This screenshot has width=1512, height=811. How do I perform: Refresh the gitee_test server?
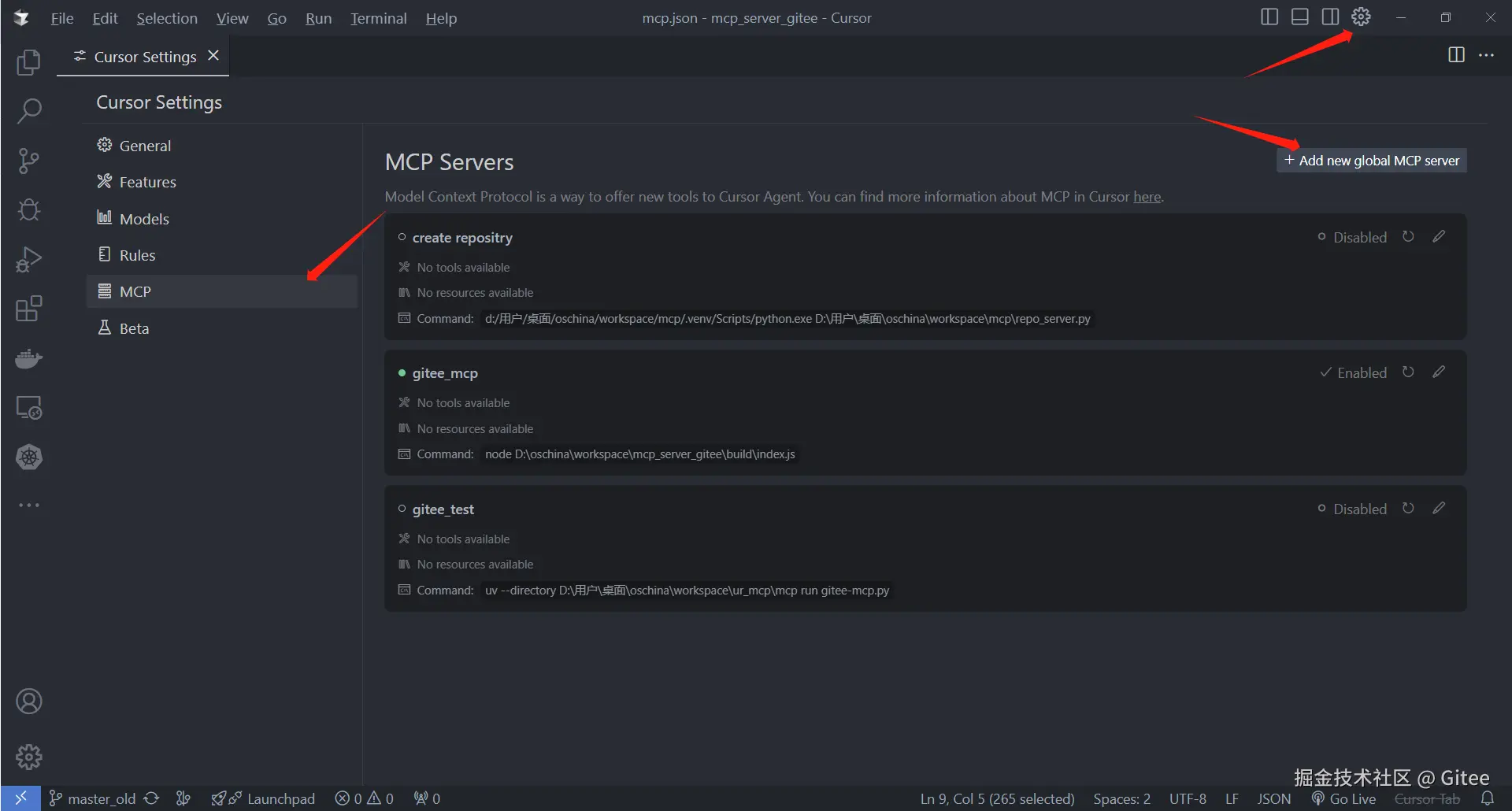click(x=1408, y=509)
